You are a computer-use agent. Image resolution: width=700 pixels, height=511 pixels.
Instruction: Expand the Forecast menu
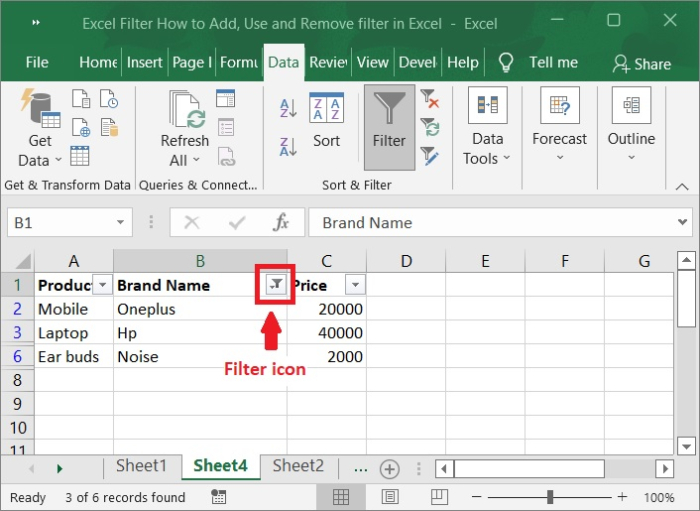point(559,125)
